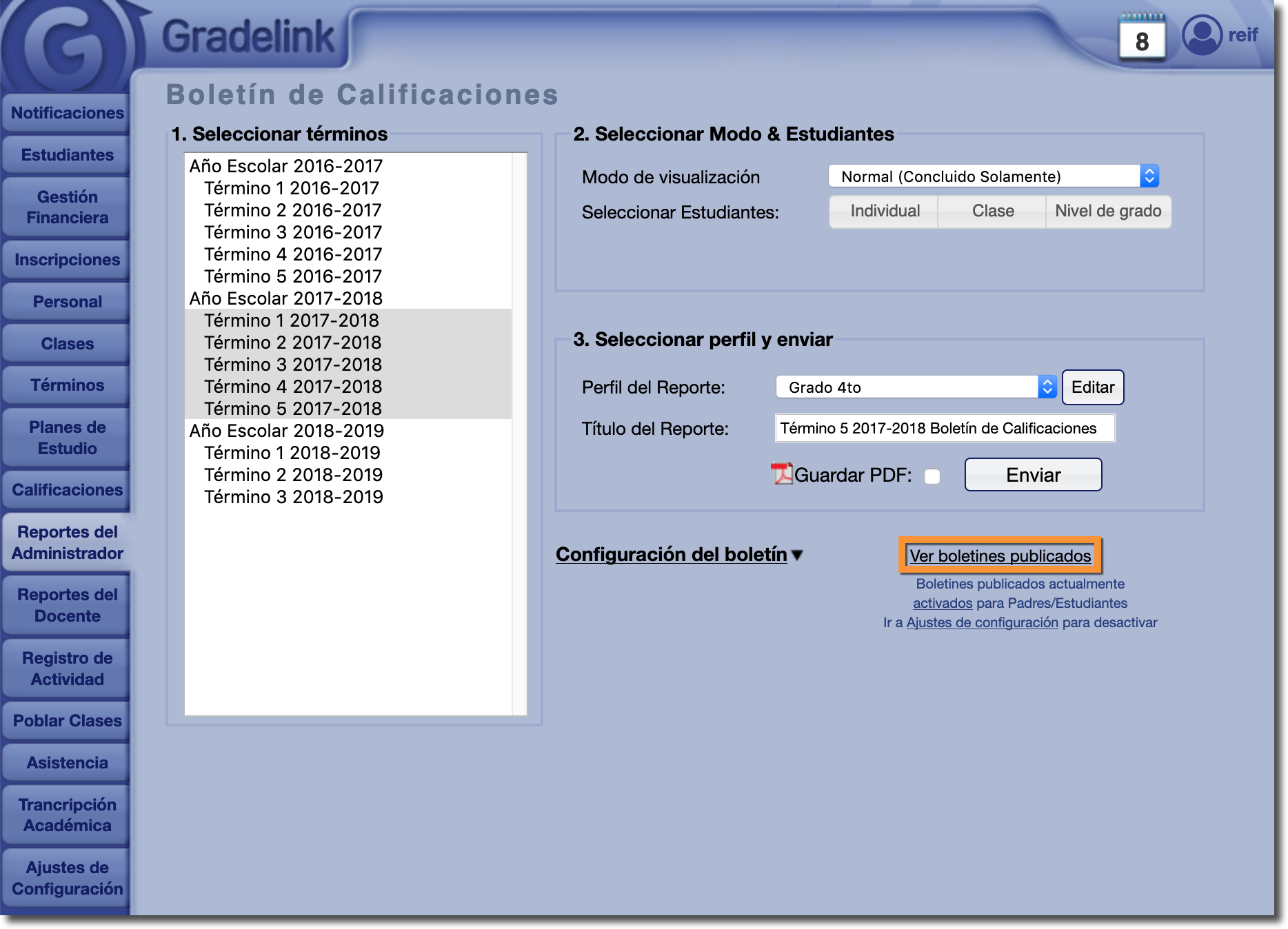Viewport: 1288px width, 929px height.
Task: Open the Perfil del Reporte dropdown
Action: (x=916, y=387)
